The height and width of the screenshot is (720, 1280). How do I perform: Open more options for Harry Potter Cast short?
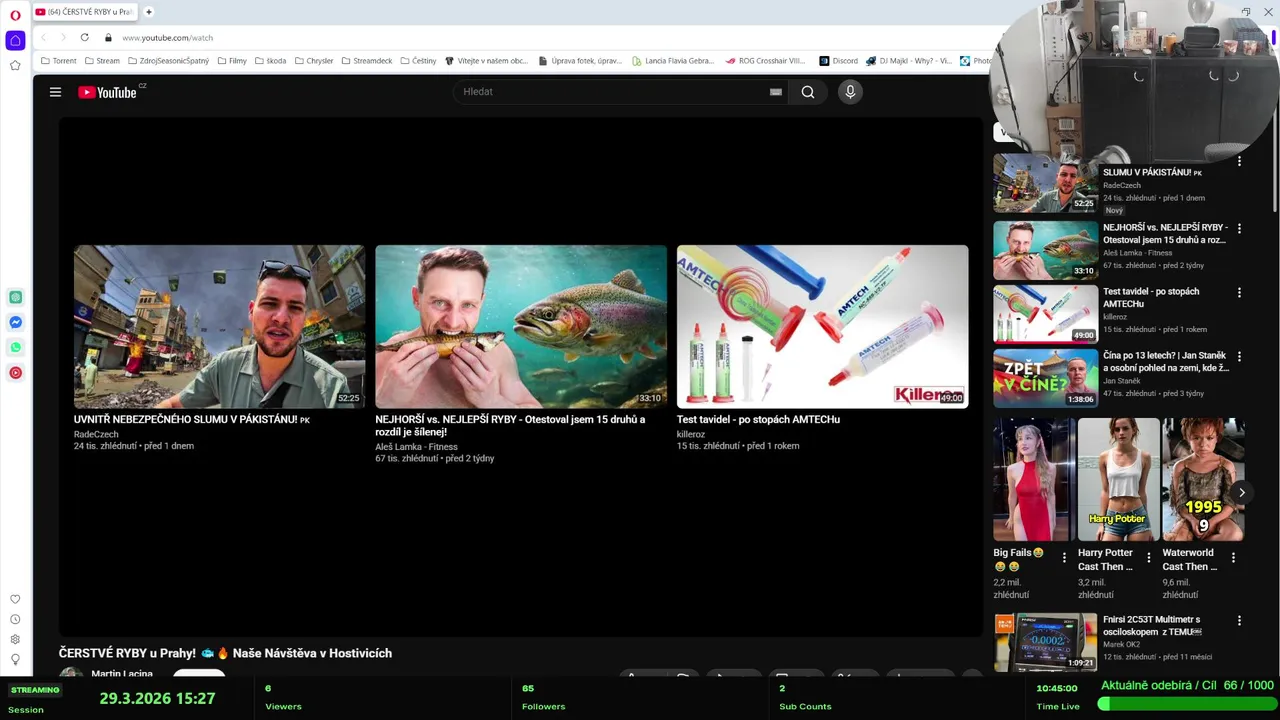pos(1148,557)
